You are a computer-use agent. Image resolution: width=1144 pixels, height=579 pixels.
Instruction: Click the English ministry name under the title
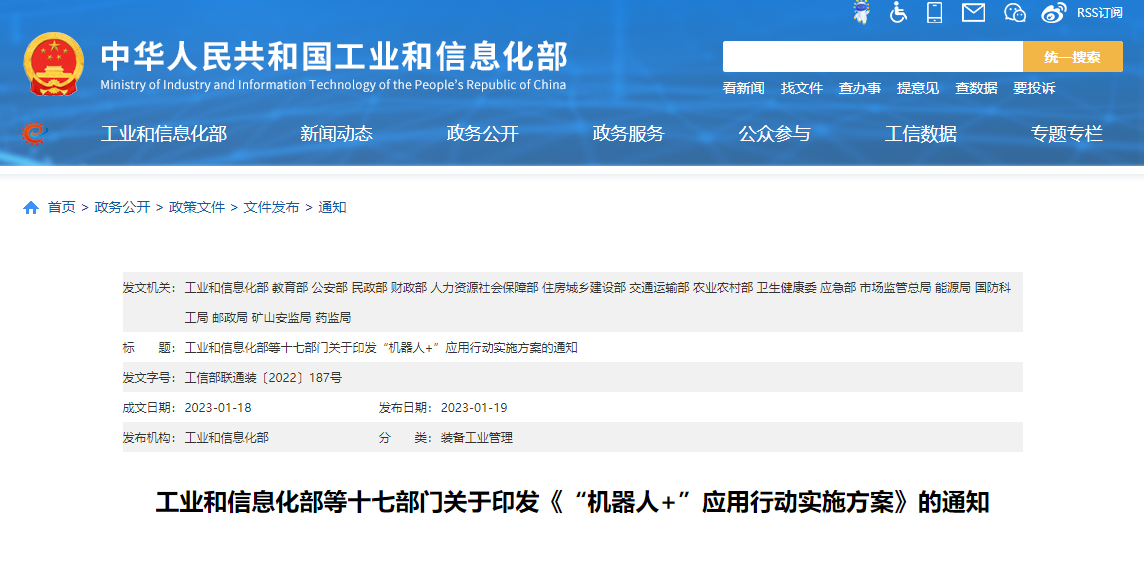click(x=333, y=85)
